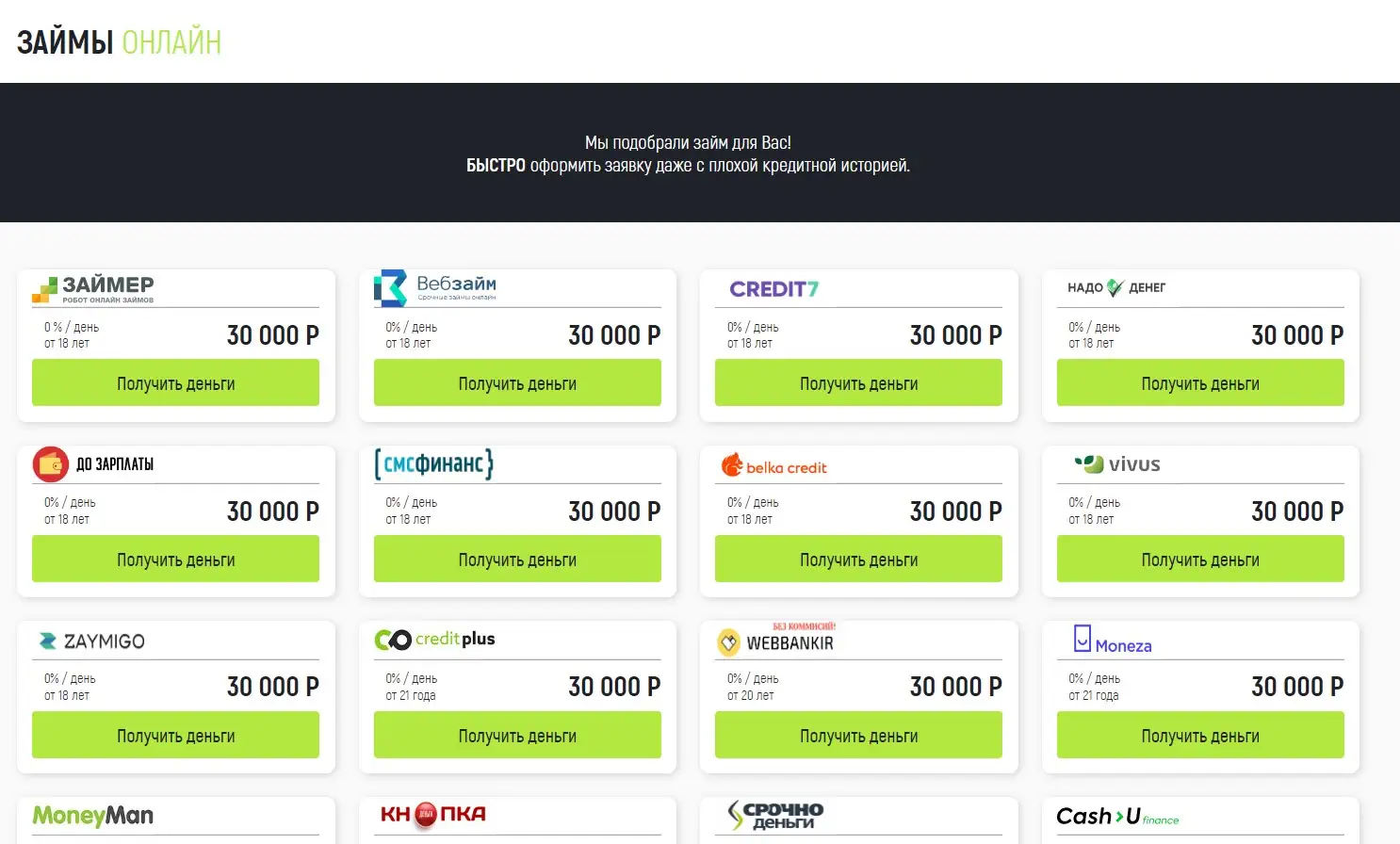Click the 30 000 Р amount on WEBBANKIR
The height and width of the screenshot is (844, 1400).
tap(956, 687)
